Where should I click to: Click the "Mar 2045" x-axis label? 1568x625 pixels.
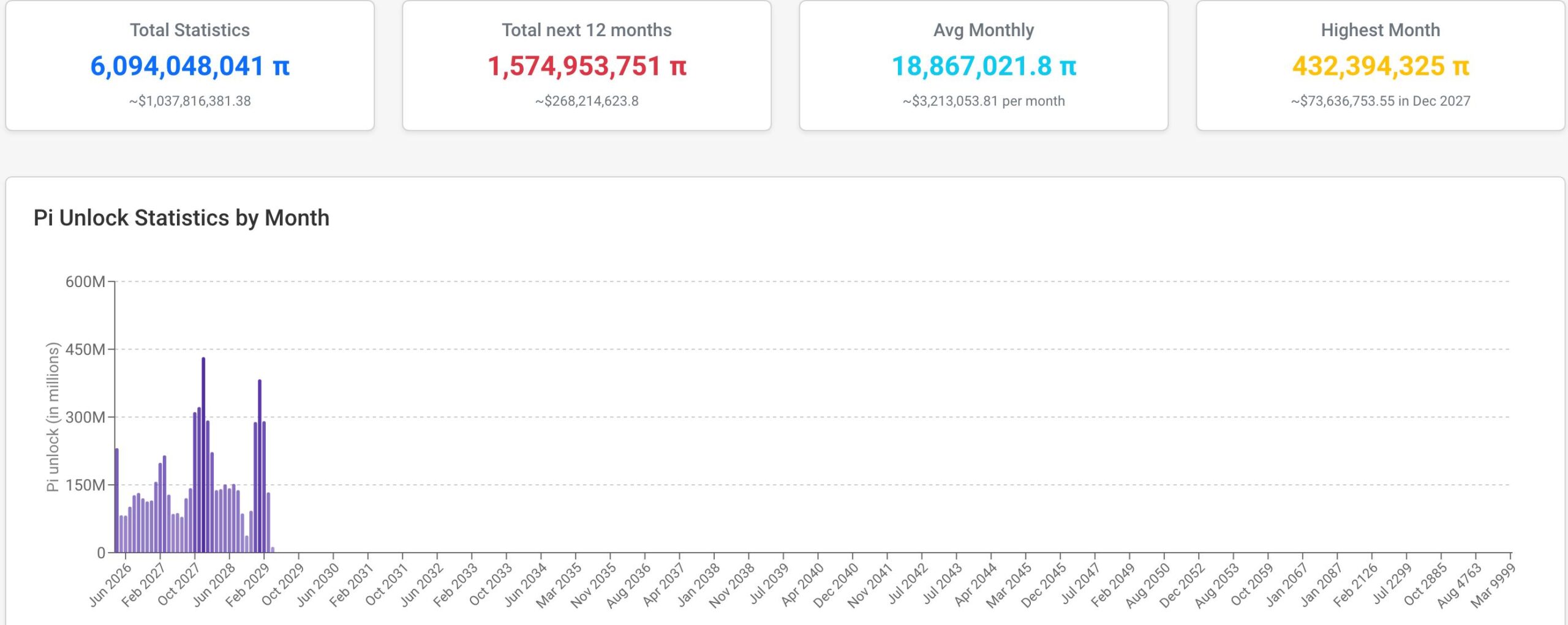(1009, 585)
